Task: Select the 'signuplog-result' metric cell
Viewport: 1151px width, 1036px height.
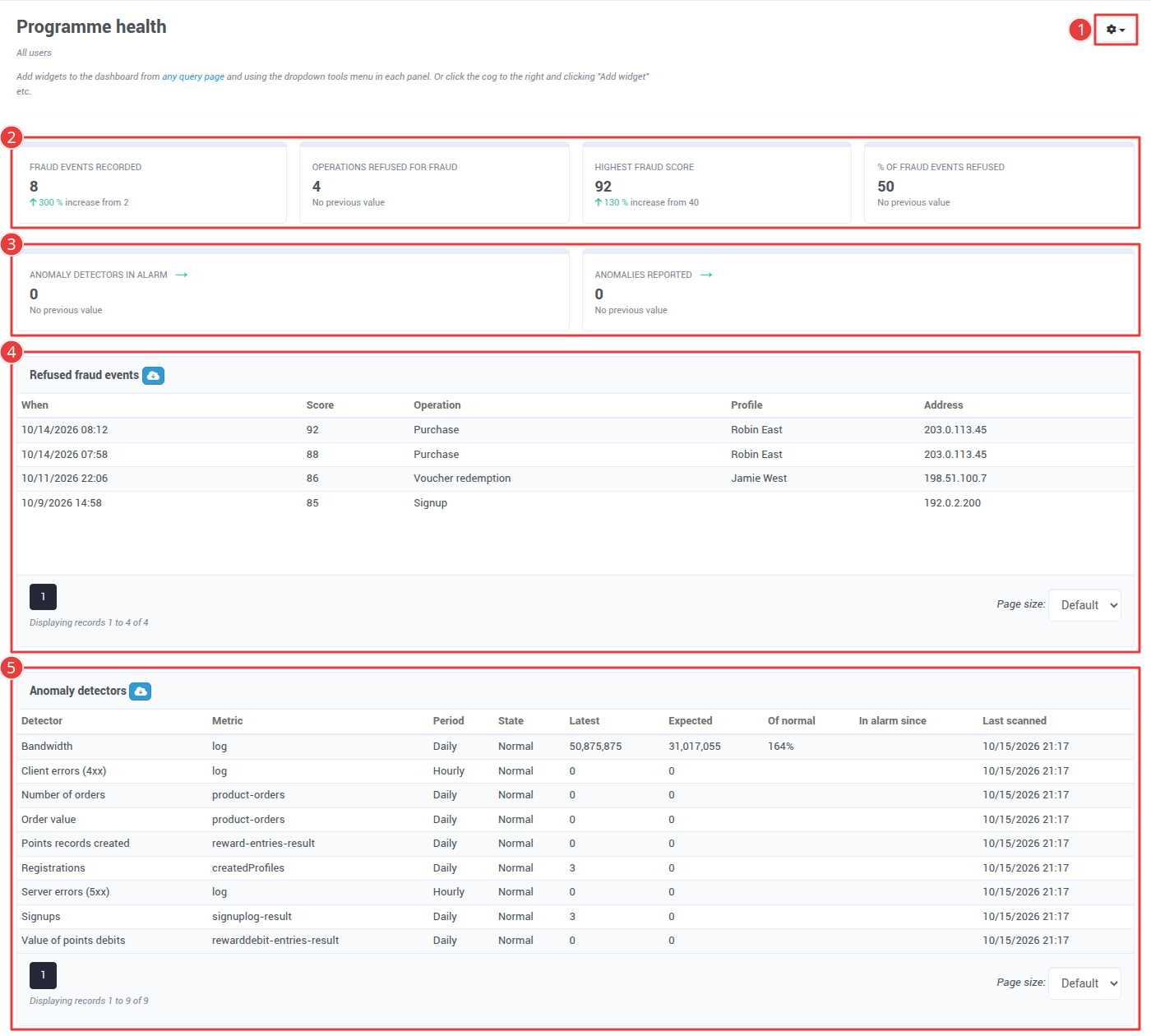Action: [252, 917]
